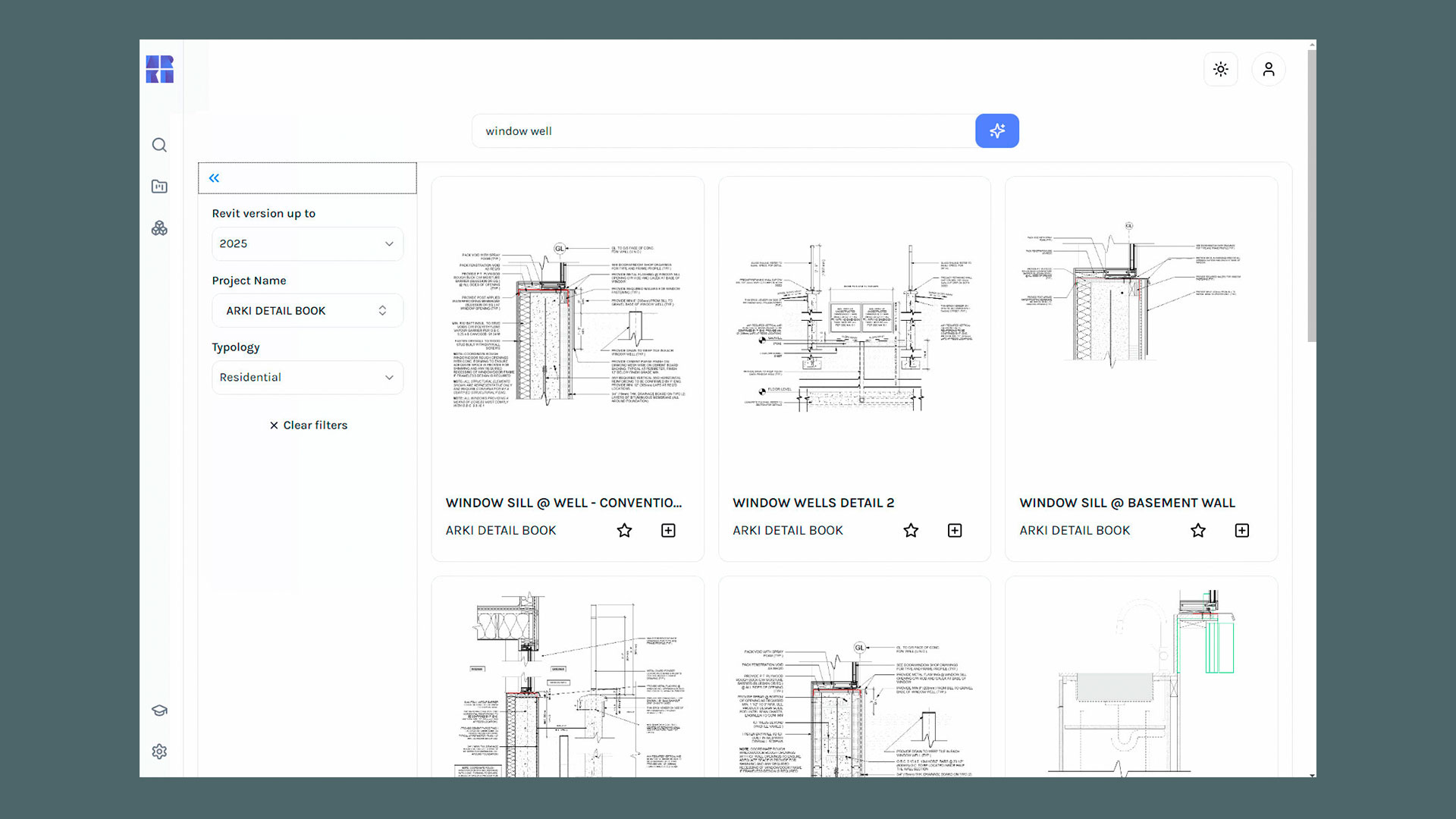
Task: Click the ARKI logo in the sidebar
Action: click(160, 69)
